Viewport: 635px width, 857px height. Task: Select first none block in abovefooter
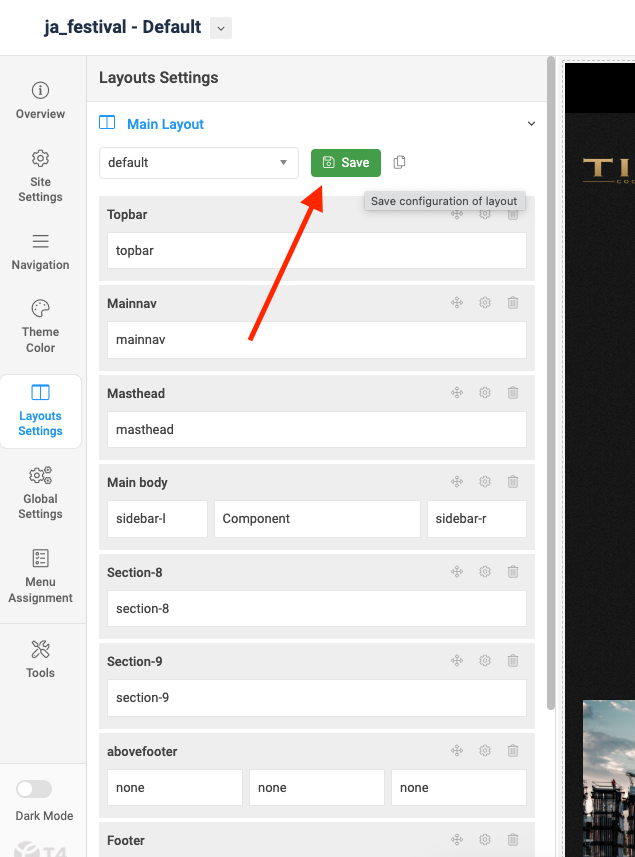175,788
